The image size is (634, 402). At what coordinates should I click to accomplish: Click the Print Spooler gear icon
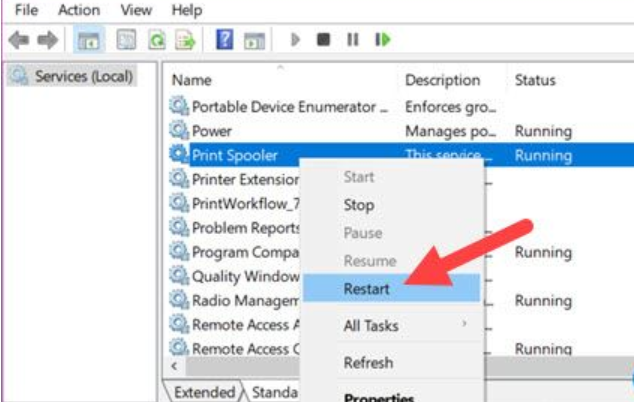179,155
